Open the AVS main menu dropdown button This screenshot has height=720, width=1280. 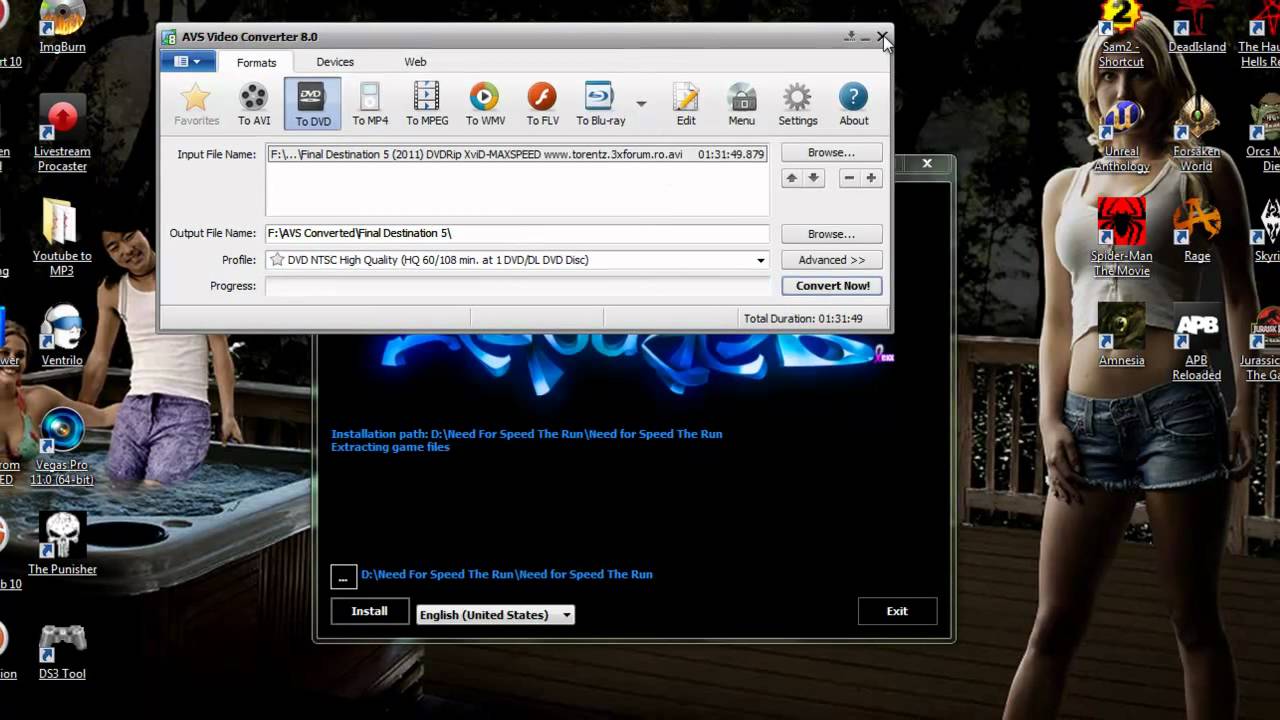pyautogui.click(x=186, y=61)
